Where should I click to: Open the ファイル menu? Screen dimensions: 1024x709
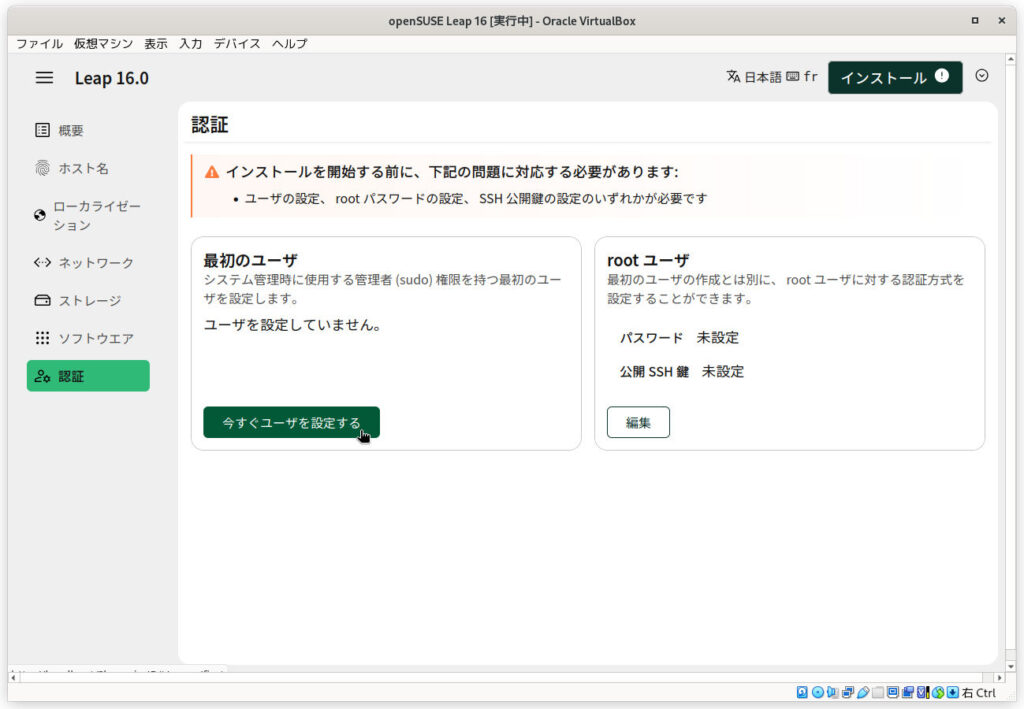click(x=39, y=43)
